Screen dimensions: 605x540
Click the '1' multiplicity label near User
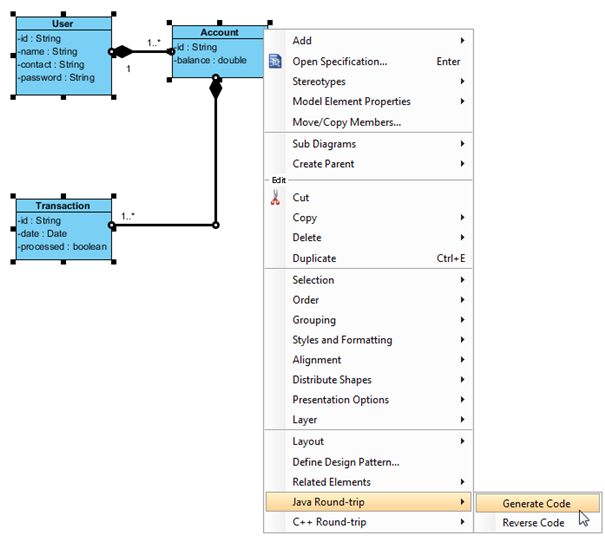128,69
